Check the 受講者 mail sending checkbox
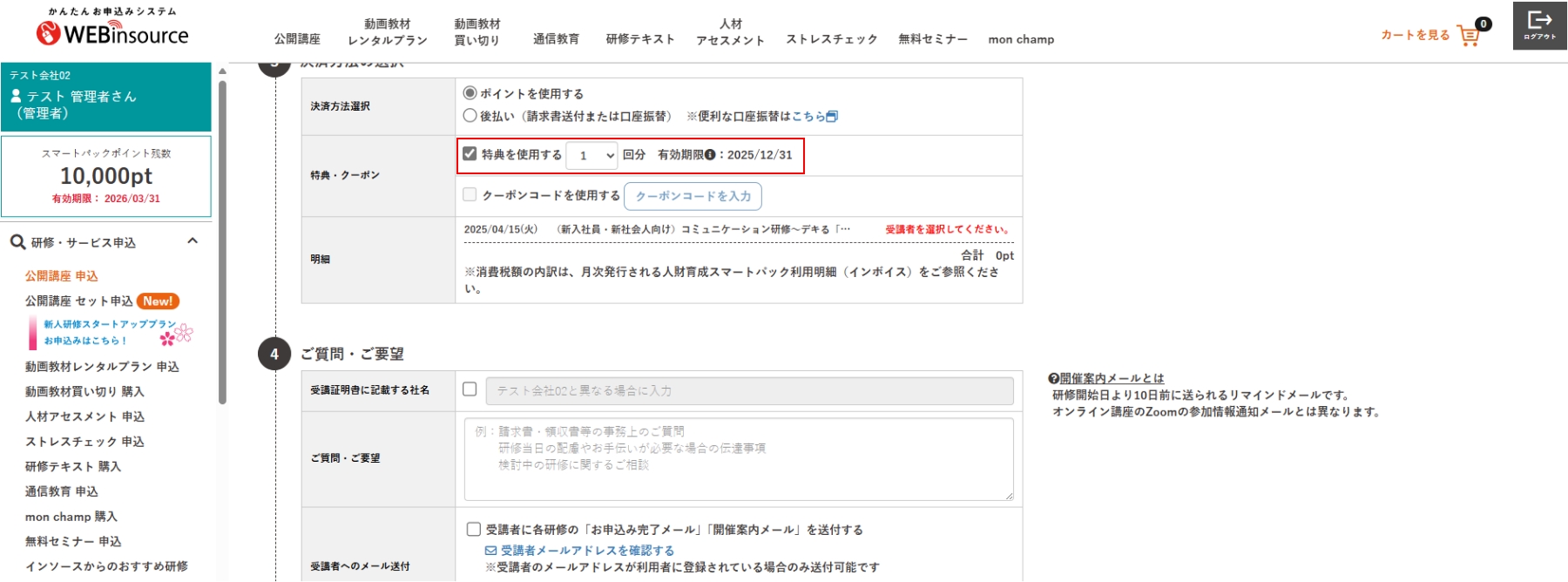Viewport: 1568px width, 582px height. pyautogui.click(x=474, y=529)
